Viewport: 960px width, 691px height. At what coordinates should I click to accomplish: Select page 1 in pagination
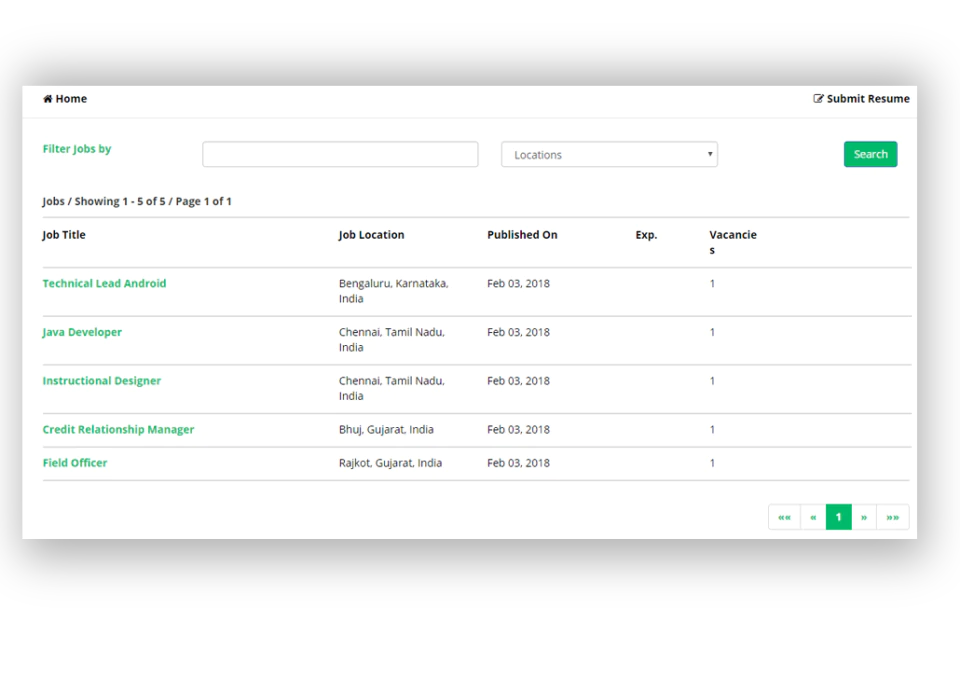pos(839,517)
